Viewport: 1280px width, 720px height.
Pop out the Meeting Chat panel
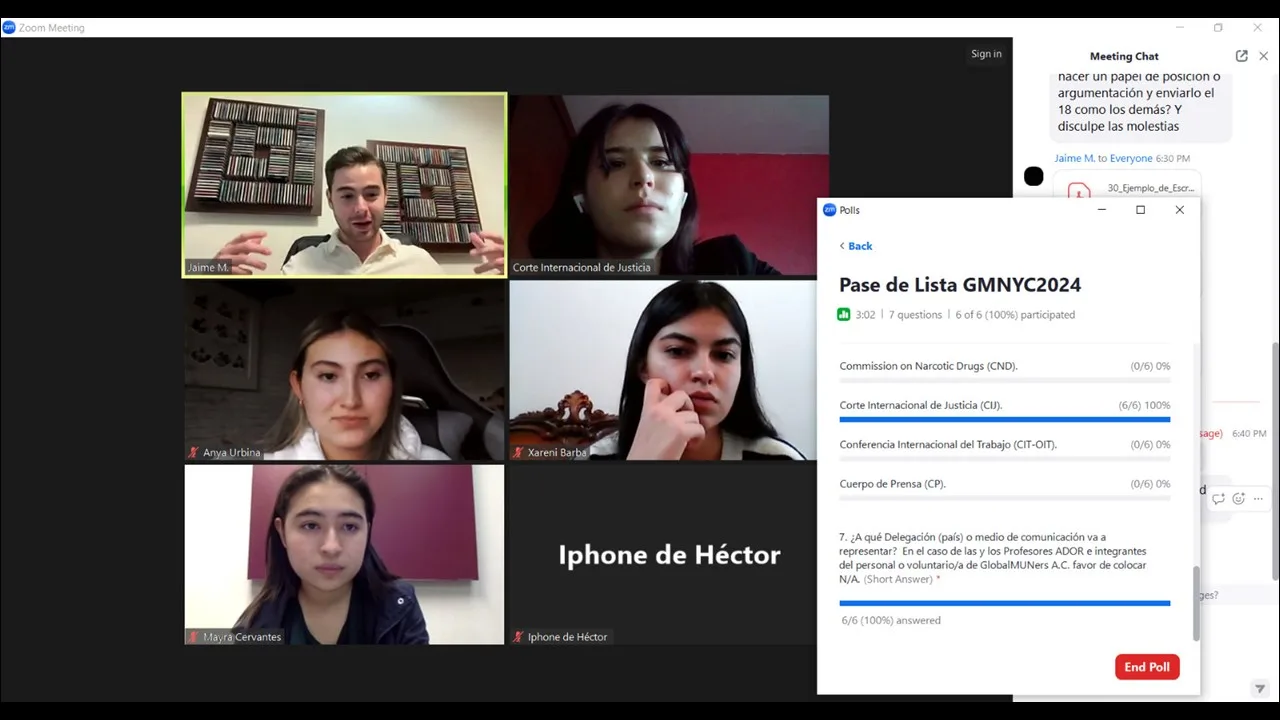click(x=1241, y=56)
